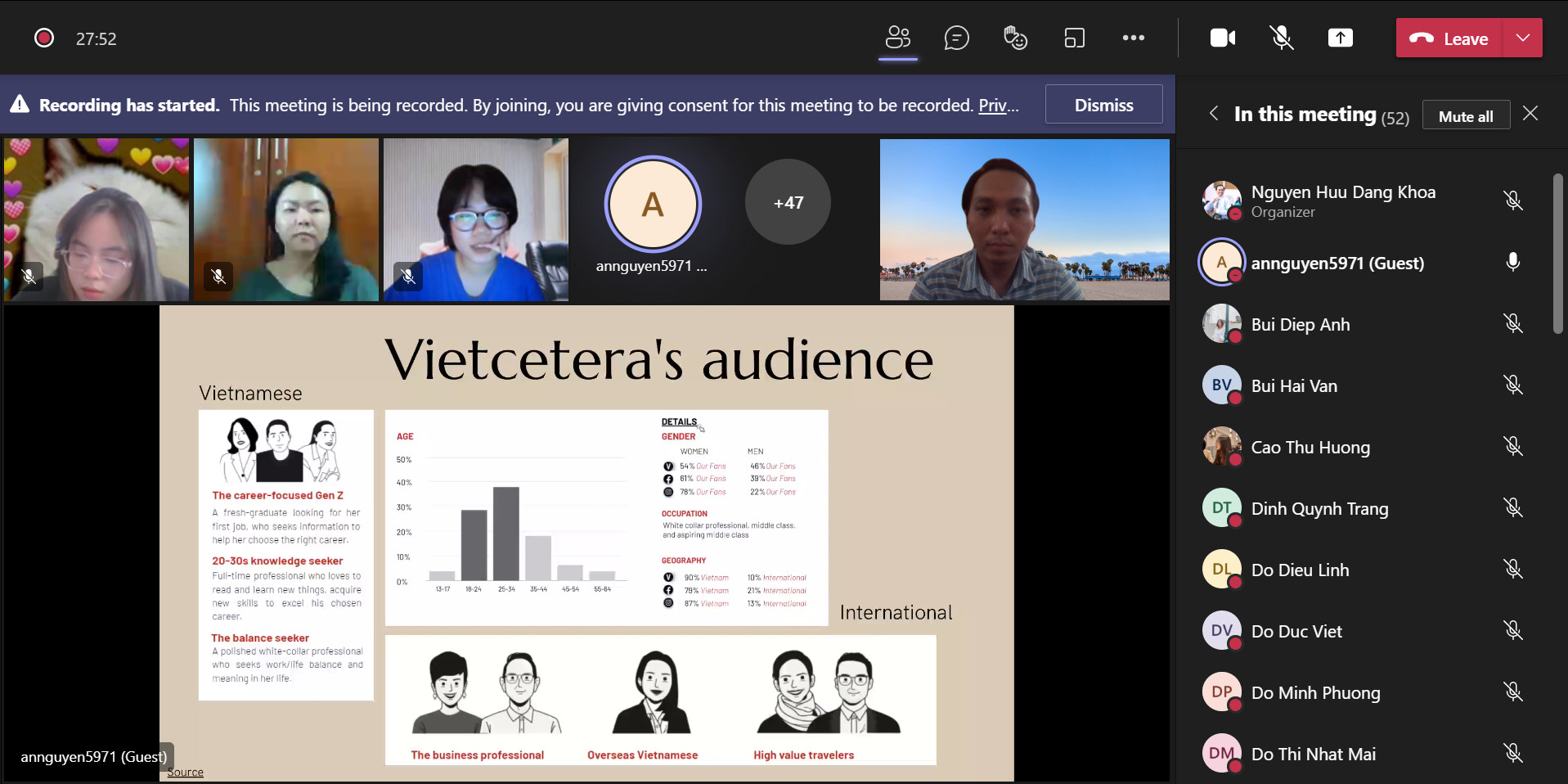
Task: Click Bui Hai Van's muted mic icon
Action: click(x=1513, y=385)
